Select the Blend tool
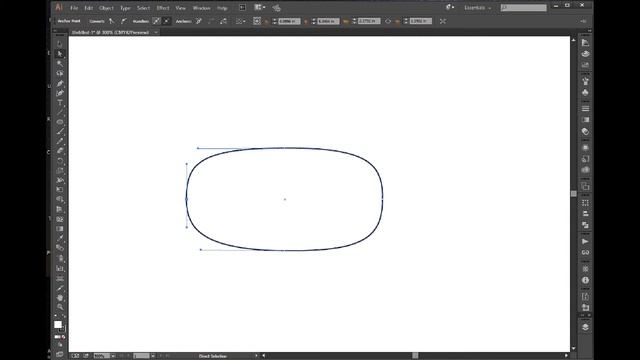640x360 pixels. coord(60,248)
